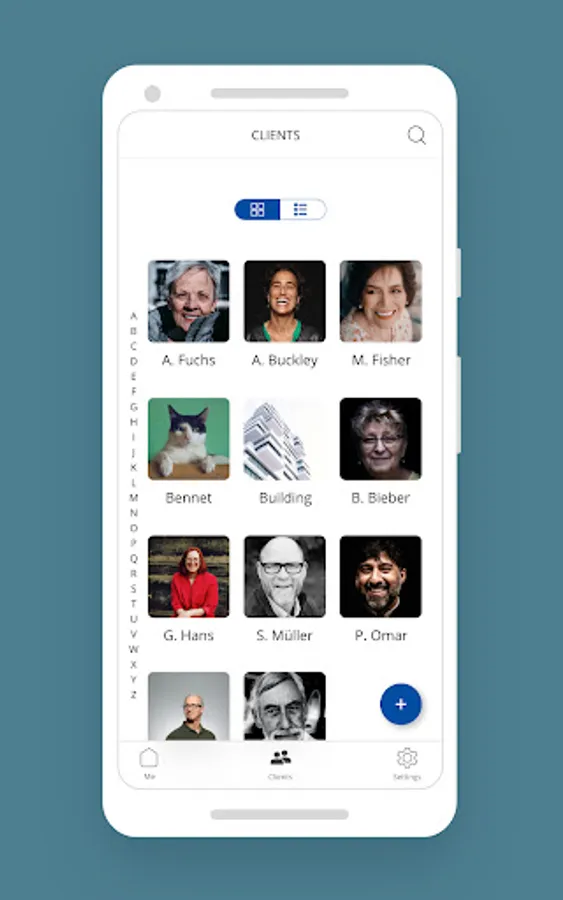Open A. Fuchs client photo

189,301
